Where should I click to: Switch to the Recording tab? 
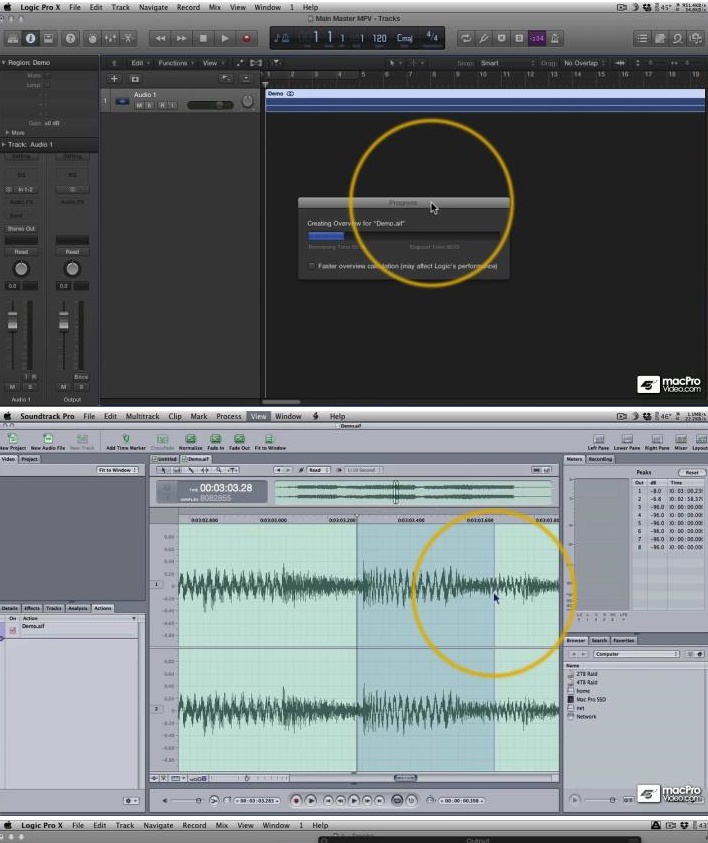coord(600,459)
